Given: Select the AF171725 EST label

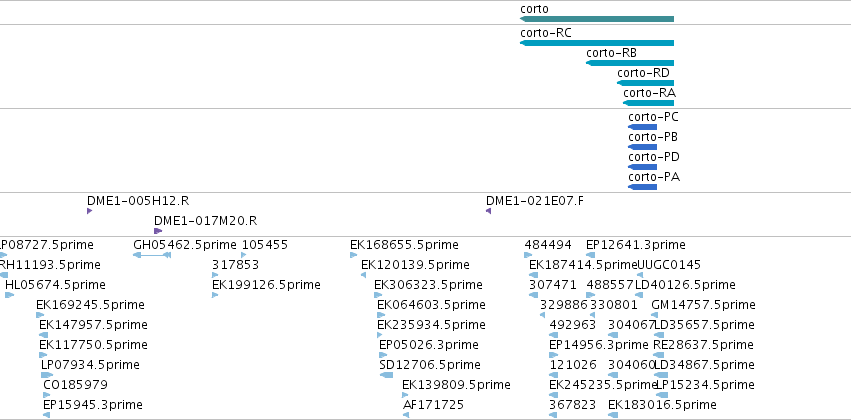Looking at the screenshot, I should point(433,405).
